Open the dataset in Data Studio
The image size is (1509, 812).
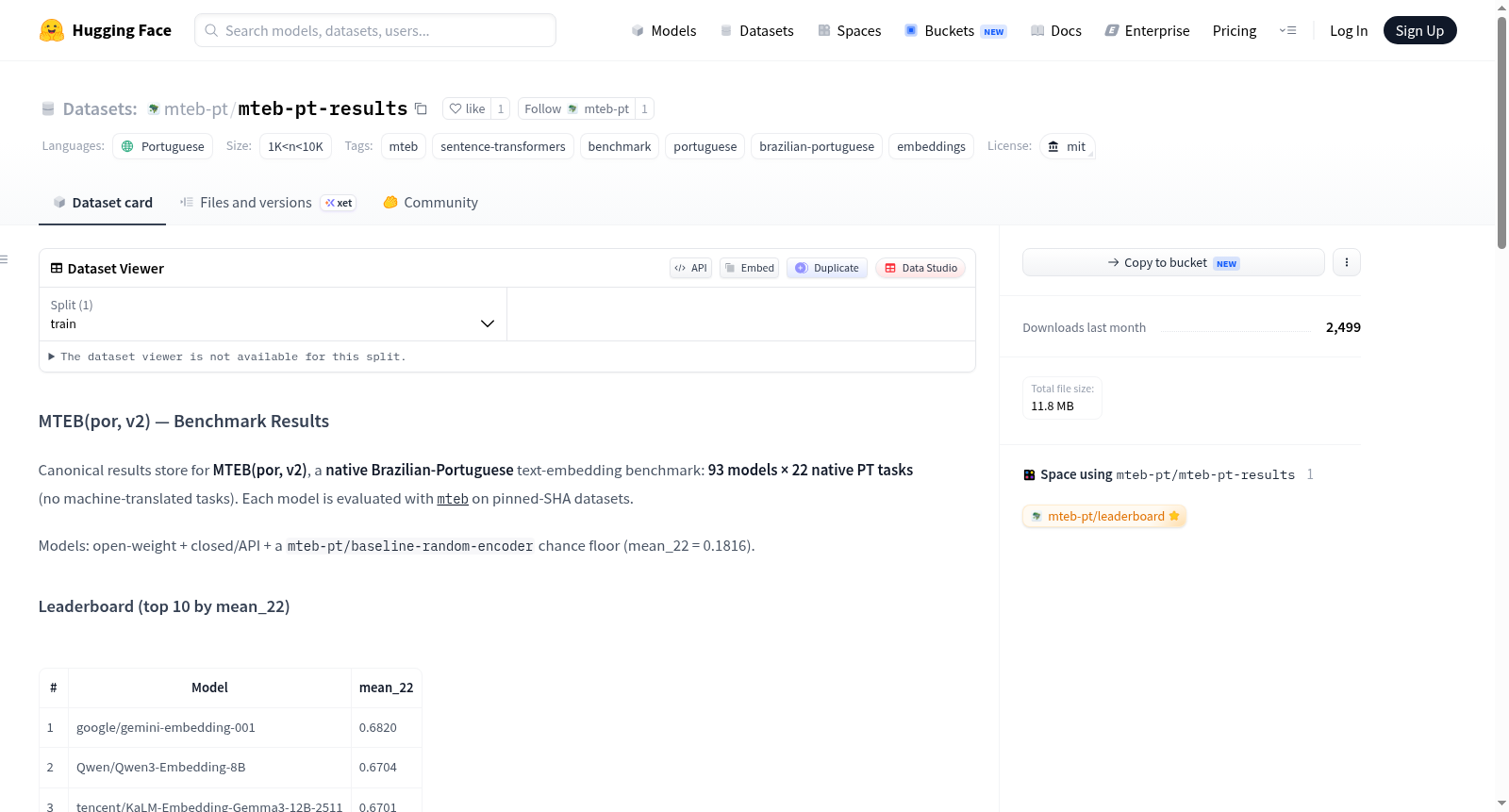(x=920, y=268)
